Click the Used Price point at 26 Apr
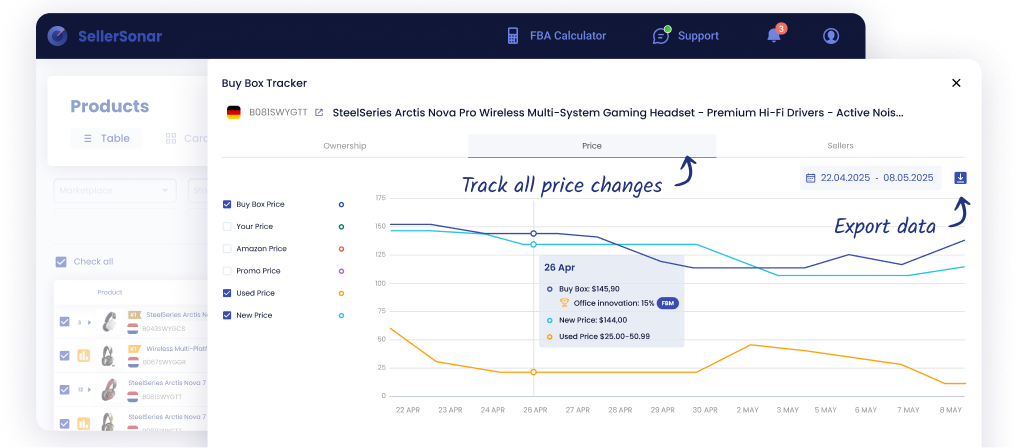 coord(533,372)
